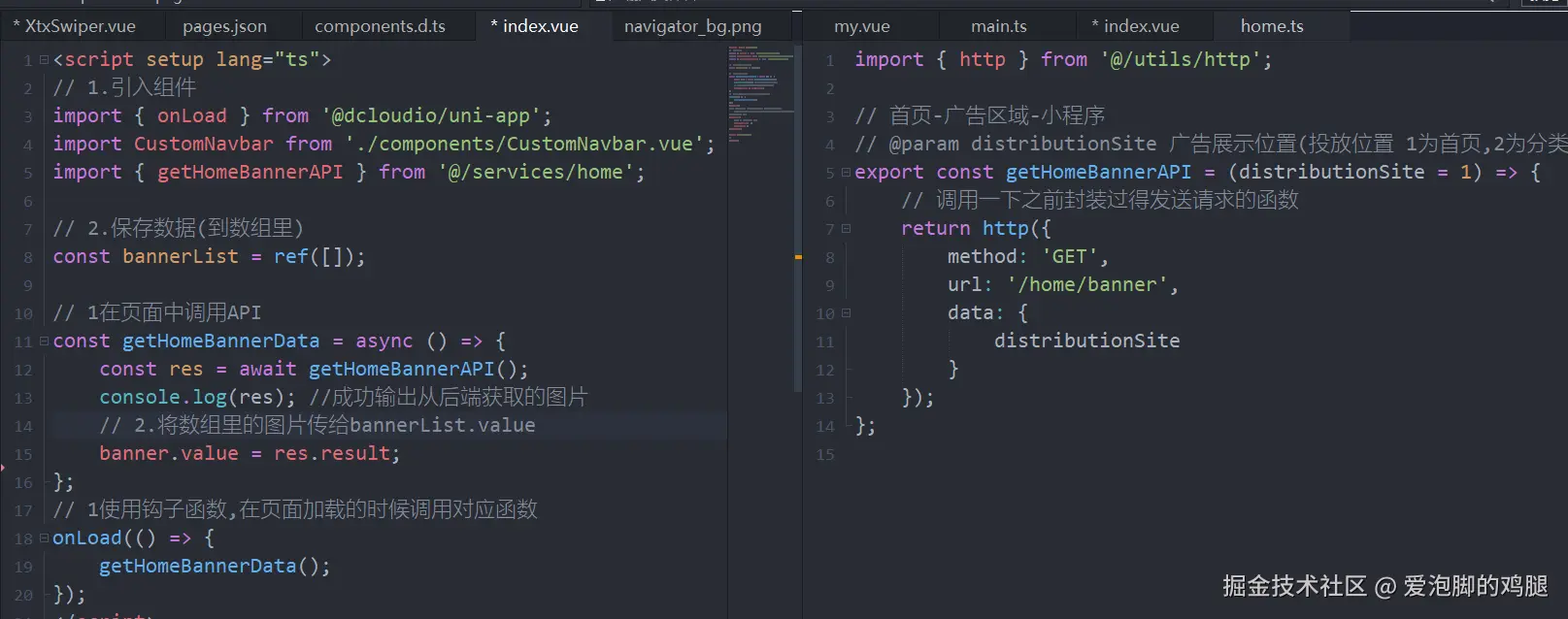Click the code minimap of index.vue
This screenshot has height=619, width=1568.
[759, 92]
